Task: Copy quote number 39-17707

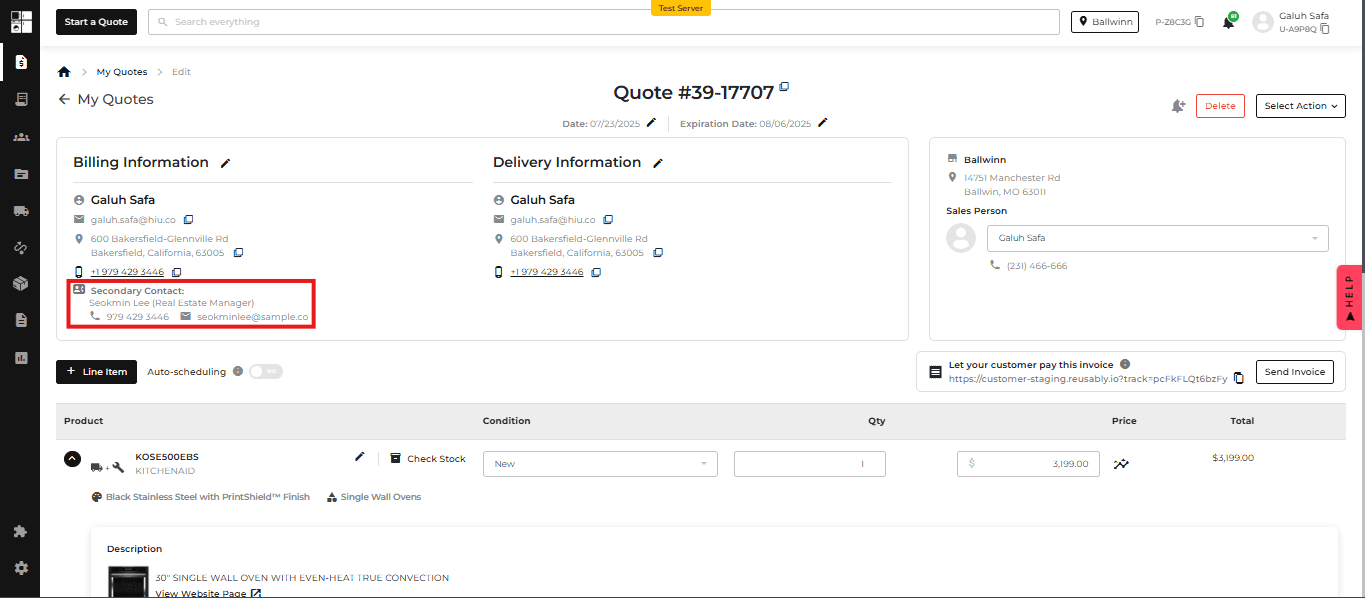Action: pyautogui.click(x=784, y=87)
